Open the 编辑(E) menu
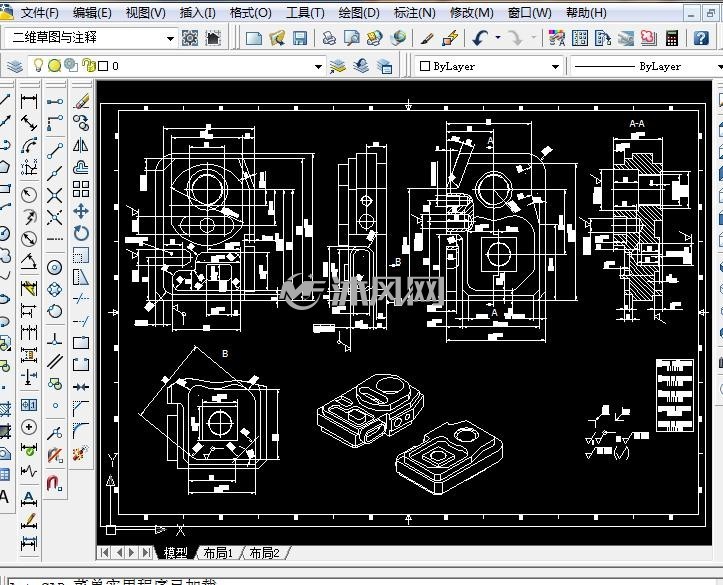The width and height of the screenshot is (723, 585). [92, 13]
